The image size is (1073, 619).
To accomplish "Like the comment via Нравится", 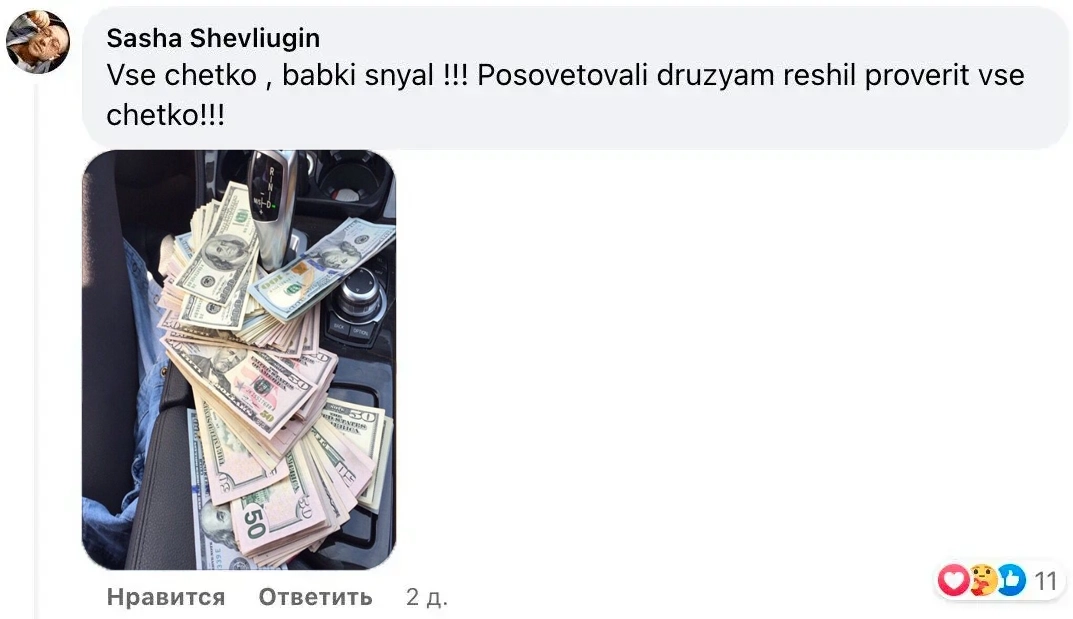I will [x=166, y=597].
